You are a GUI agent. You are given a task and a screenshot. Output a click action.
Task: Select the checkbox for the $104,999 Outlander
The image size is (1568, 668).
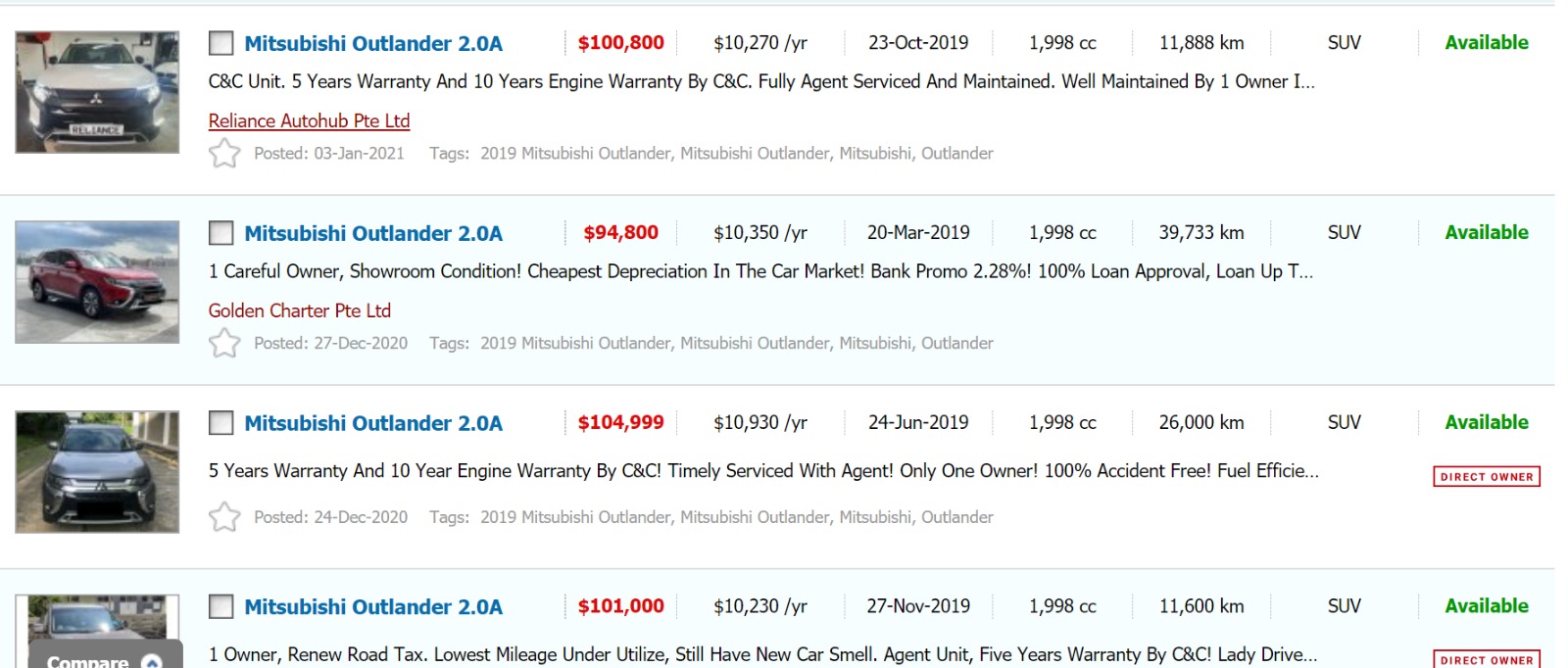point(221,423)
